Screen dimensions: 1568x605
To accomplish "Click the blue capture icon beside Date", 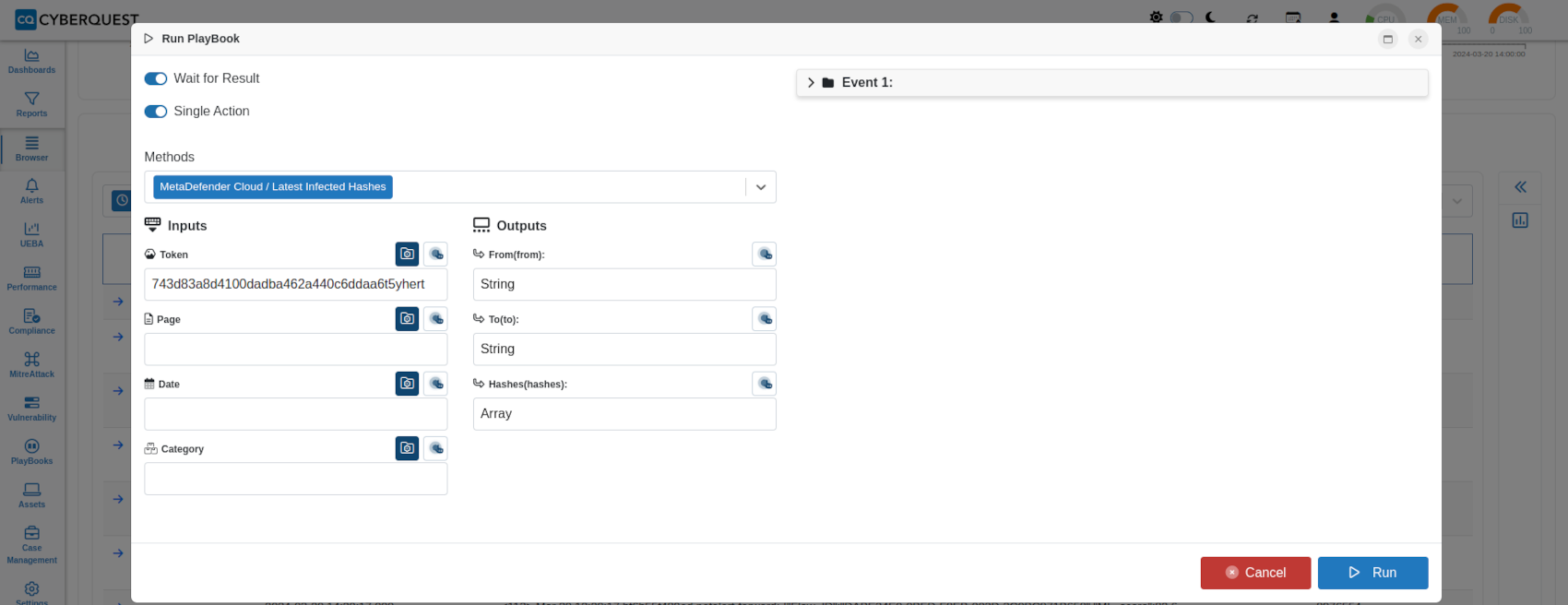I will coord(407,383).
